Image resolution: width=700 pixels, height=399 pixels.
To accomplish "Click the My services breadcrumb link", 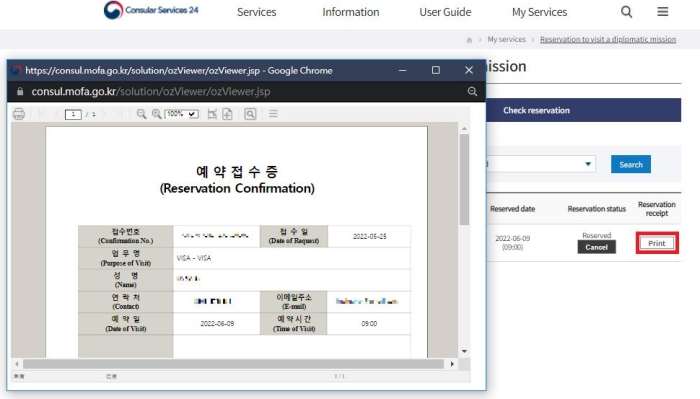I will click(x=507, y=39).
